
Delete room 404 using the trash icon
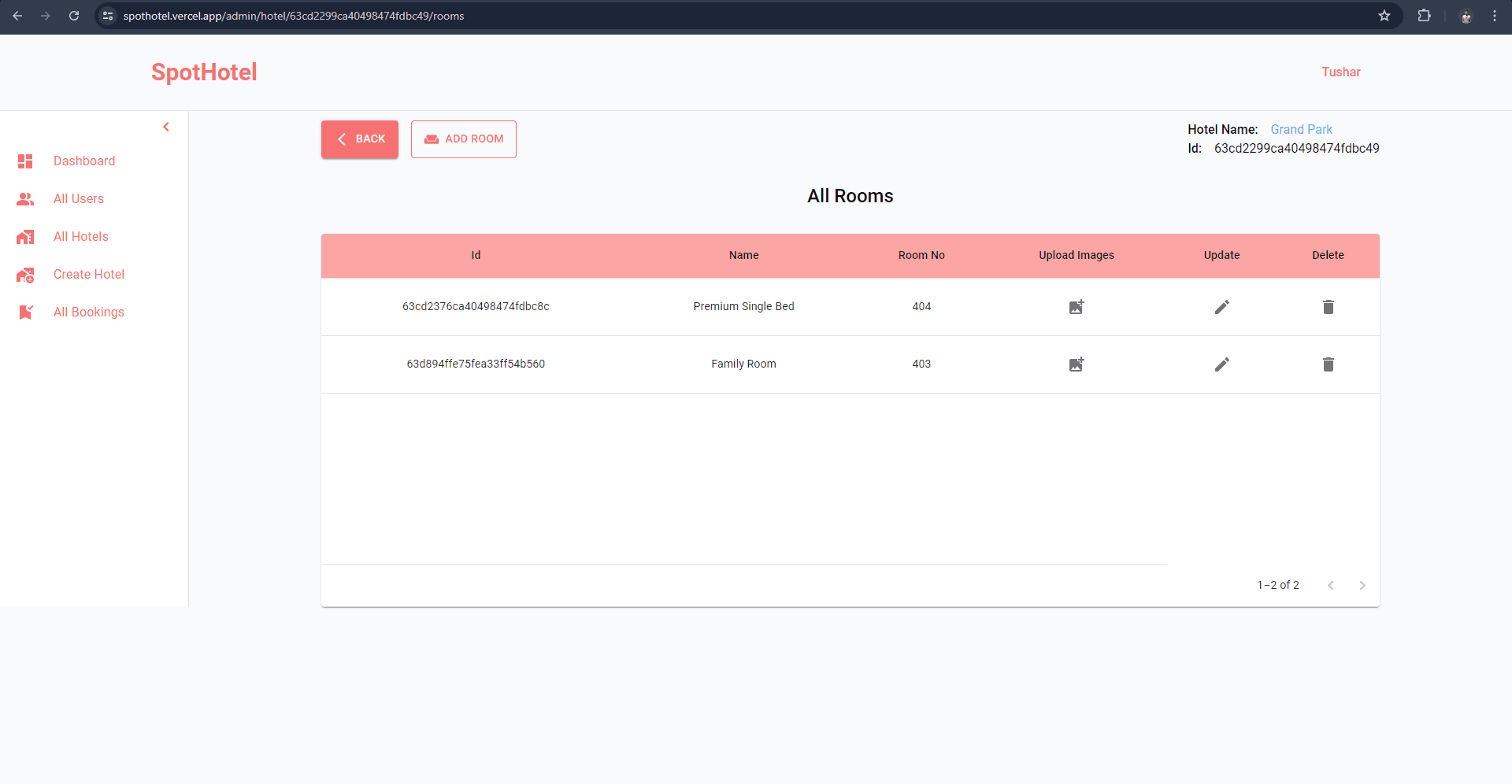[1328, 307]
